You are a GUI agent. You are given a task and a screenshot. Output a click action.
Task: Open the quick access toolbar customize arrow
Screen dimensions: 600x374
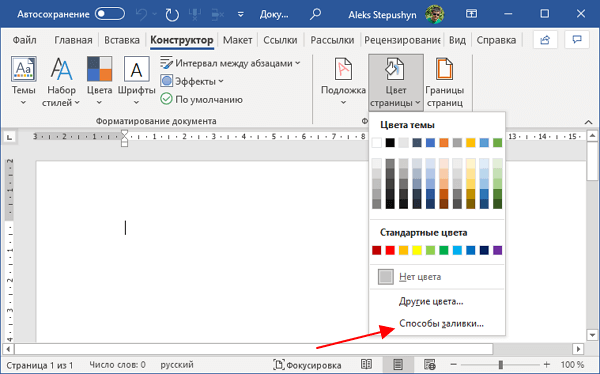240,15
